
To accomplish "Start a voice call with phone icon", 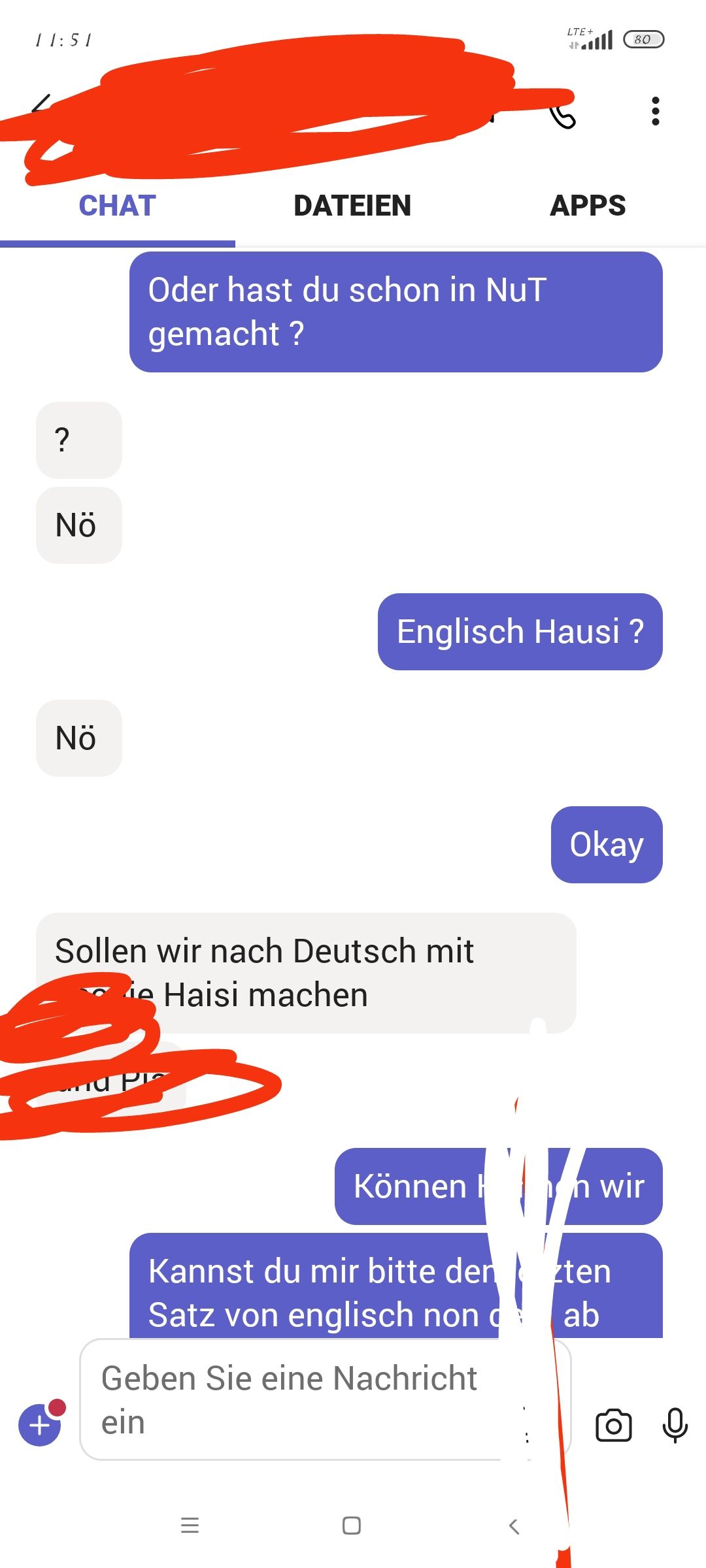I will (x=562, y=114).
